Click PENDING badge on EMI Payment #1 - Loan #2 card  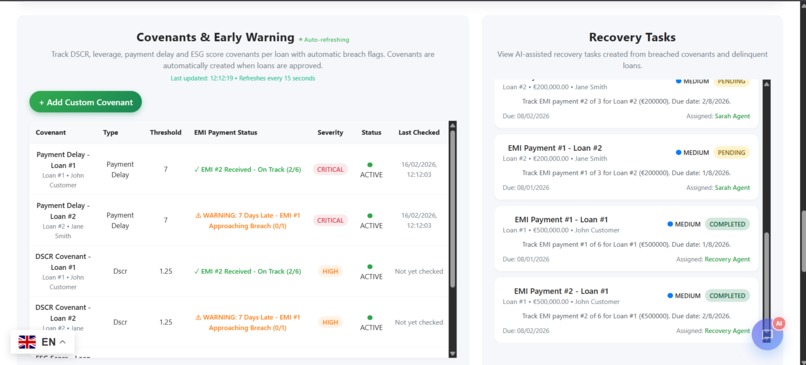tap(731, 153)
